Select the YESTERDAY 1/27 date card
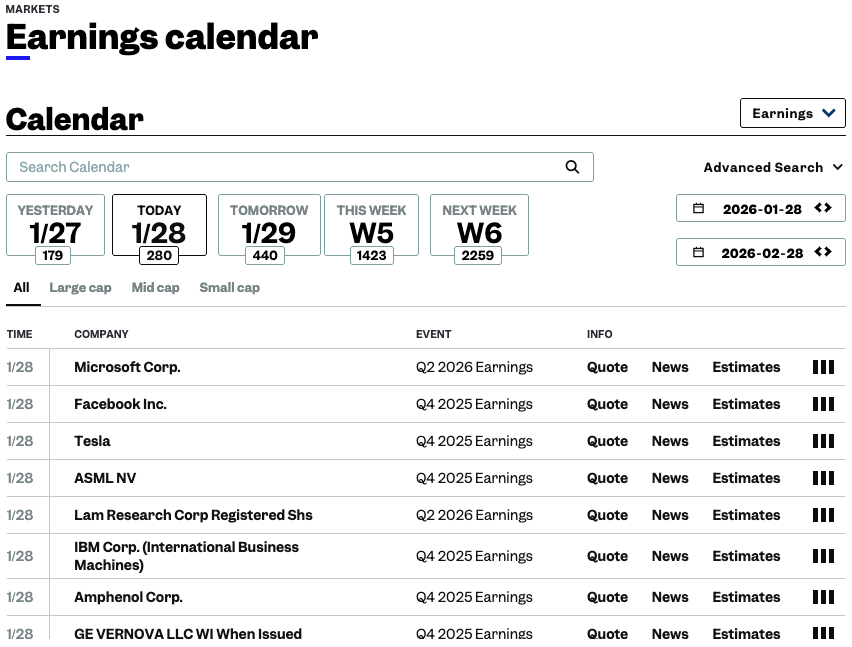Screen dimensions: 852x647 [55, 224]
